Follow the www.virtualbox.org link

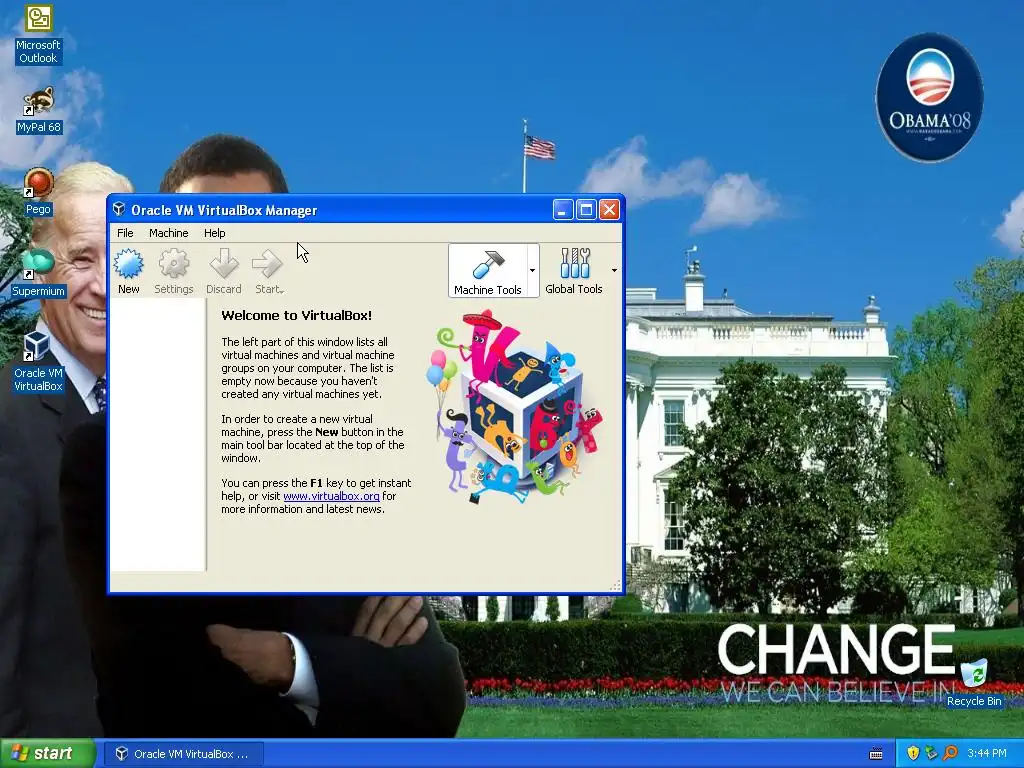[x=331, y=496]
